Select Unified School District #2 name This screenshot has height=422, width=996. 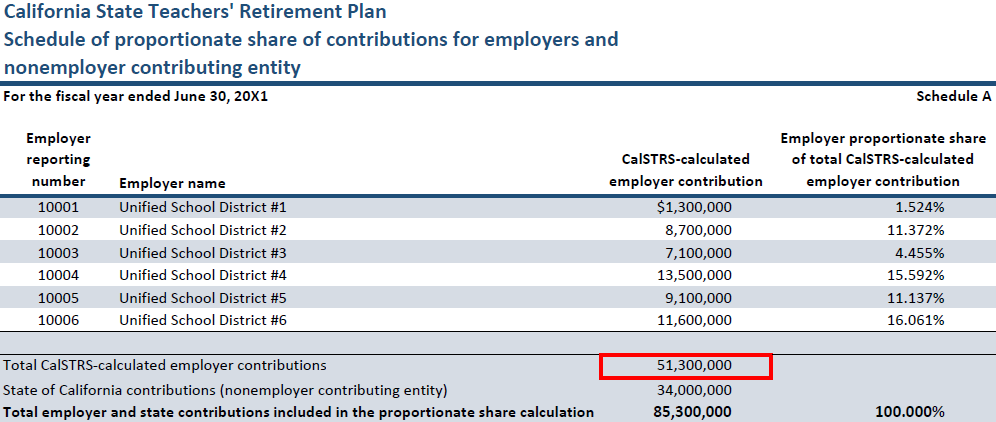(202, 230)
